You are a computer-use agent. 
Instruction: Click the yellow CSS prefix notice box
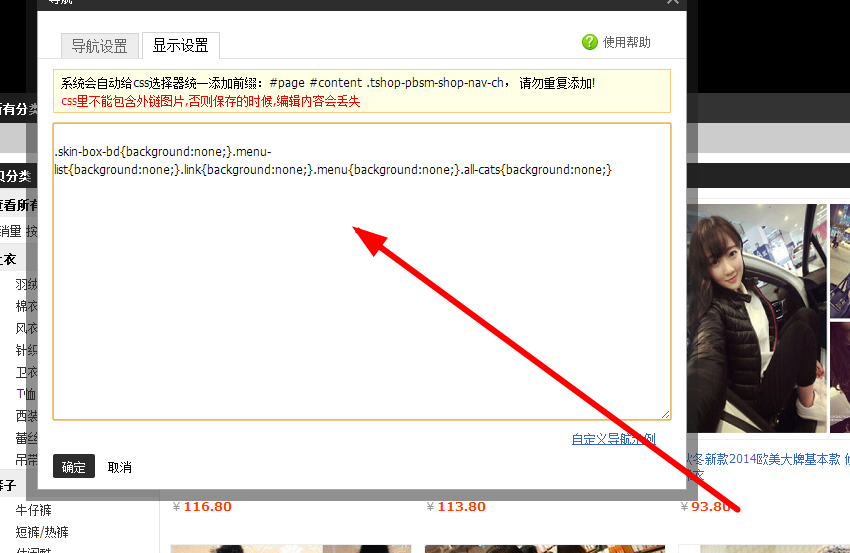(361, 91)
